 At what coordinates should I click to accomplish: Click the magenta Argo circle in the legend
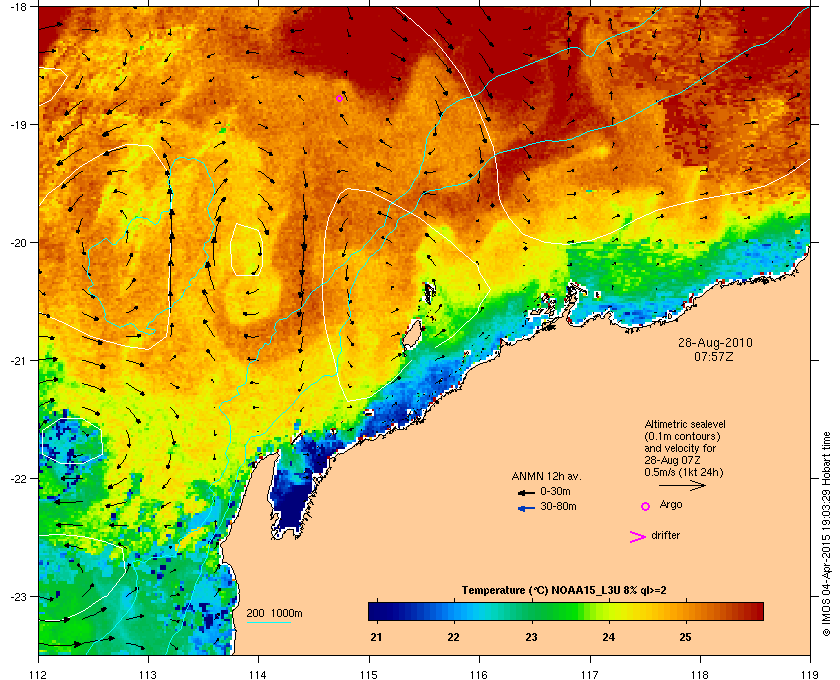click(646, 506)
